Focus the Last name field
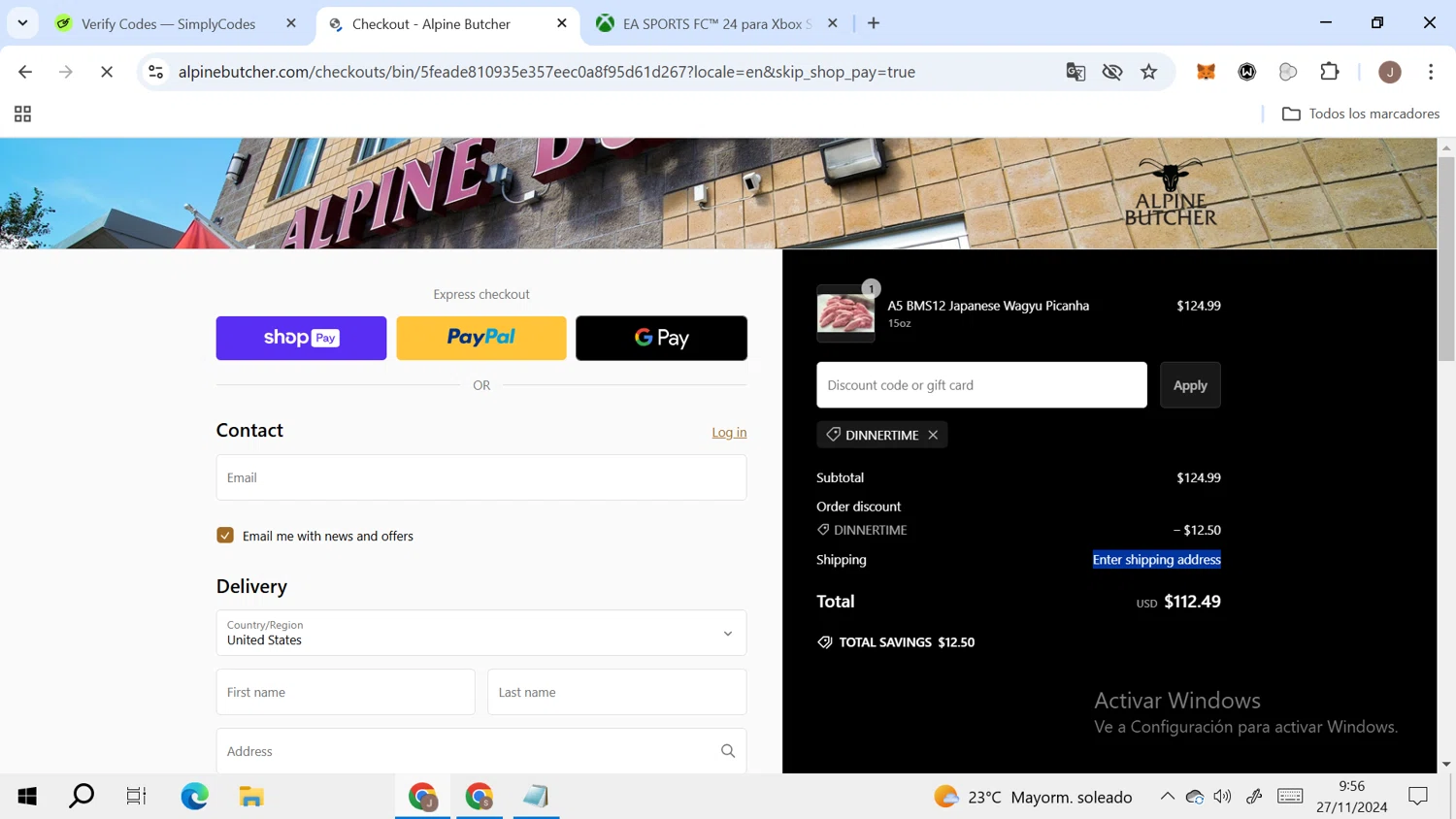The width and height of the screenshot is (1456, 819). [616, 692]
